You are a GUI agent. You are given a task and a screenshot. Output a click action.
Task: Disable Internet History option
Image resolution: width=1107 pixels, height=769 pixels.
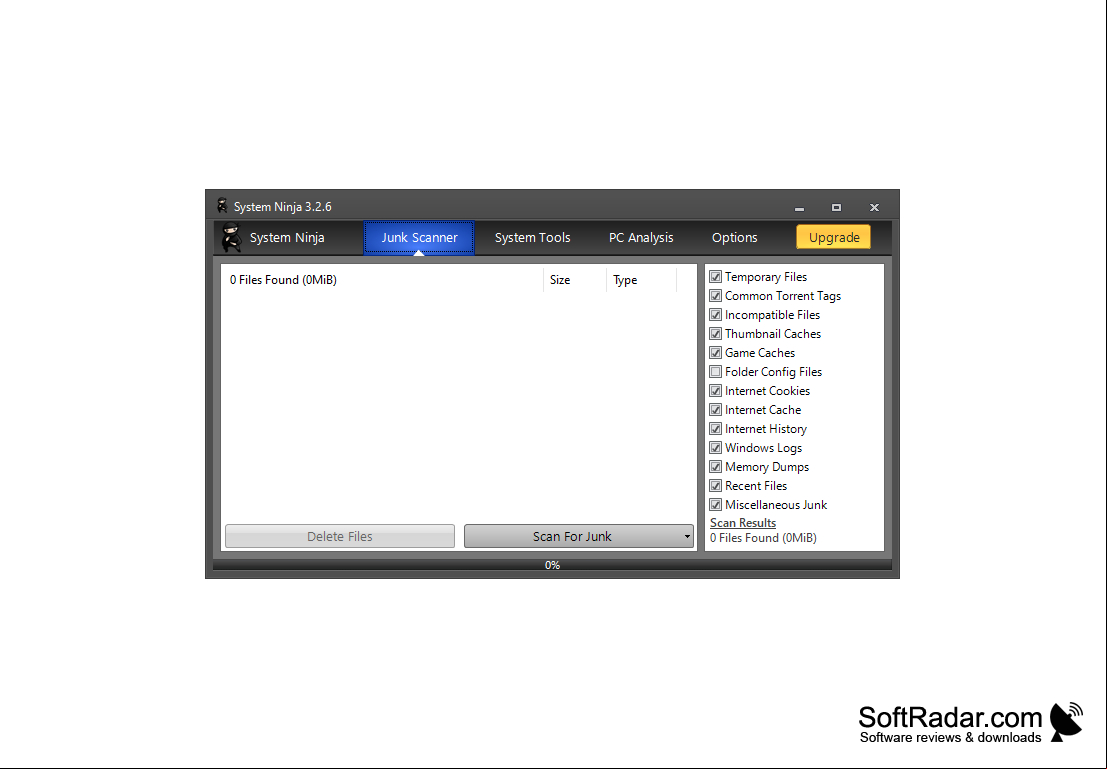pyautogui.click(x=715, y=429)
